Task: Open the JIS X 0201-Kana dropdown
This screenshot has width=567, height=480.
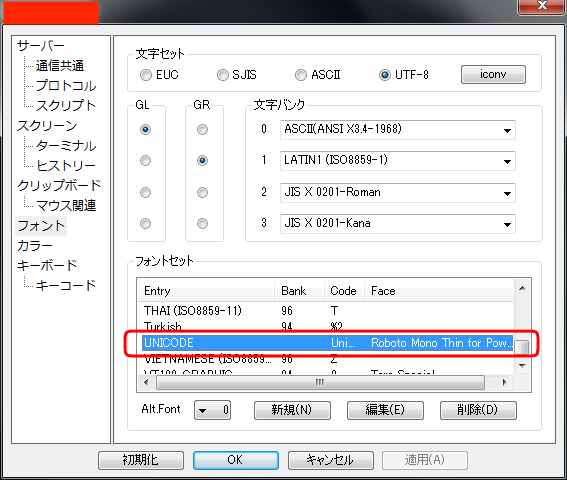Action: tap(398, 224)
